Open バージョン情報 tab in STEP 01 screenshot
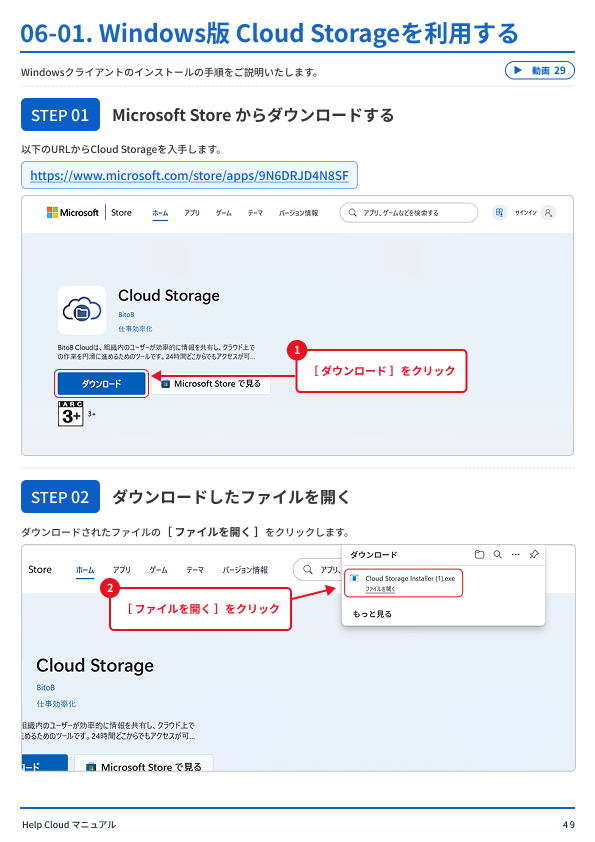This screenshot has height=842, width=595. (299, 213)
